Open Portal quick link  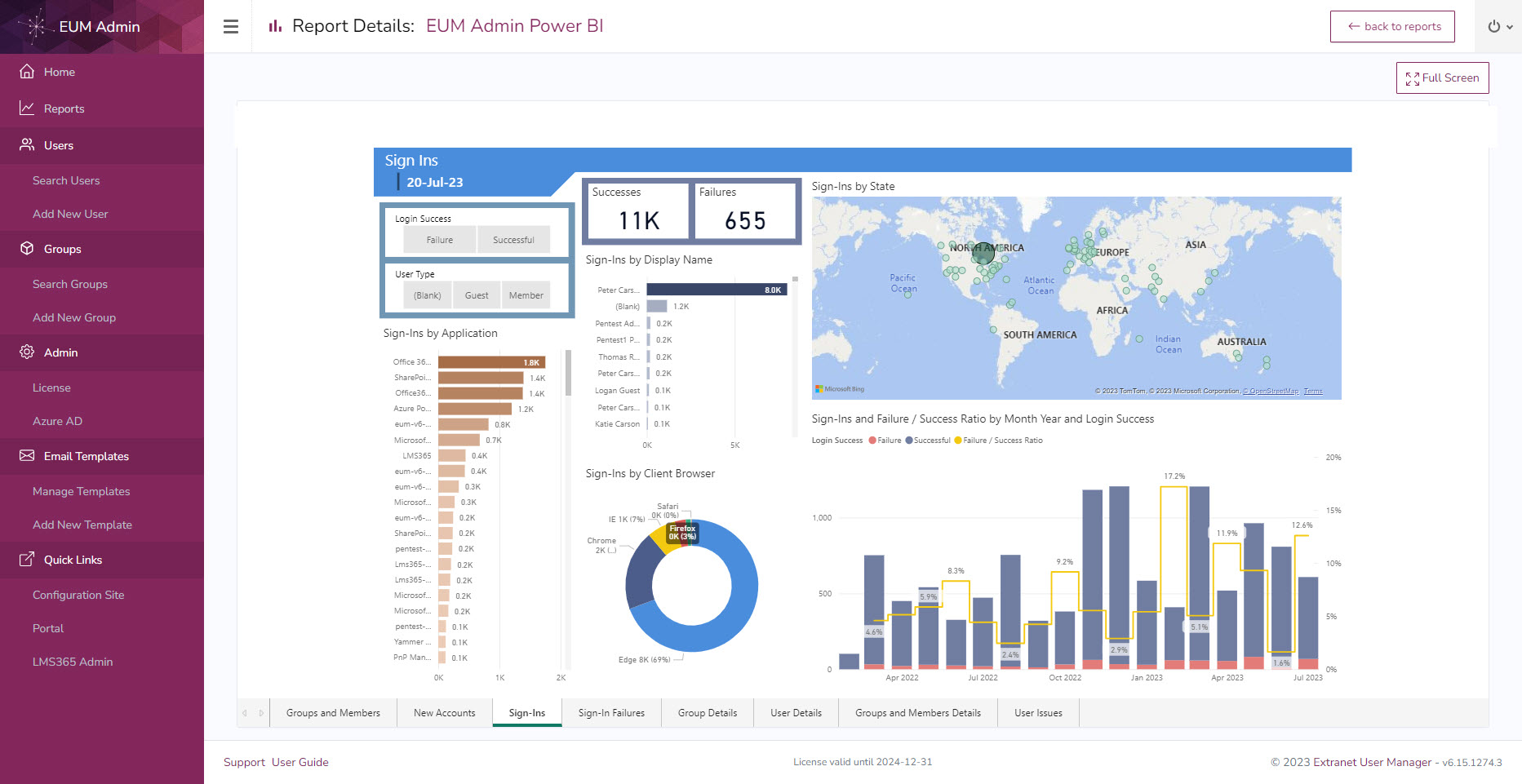coord(48,628)
